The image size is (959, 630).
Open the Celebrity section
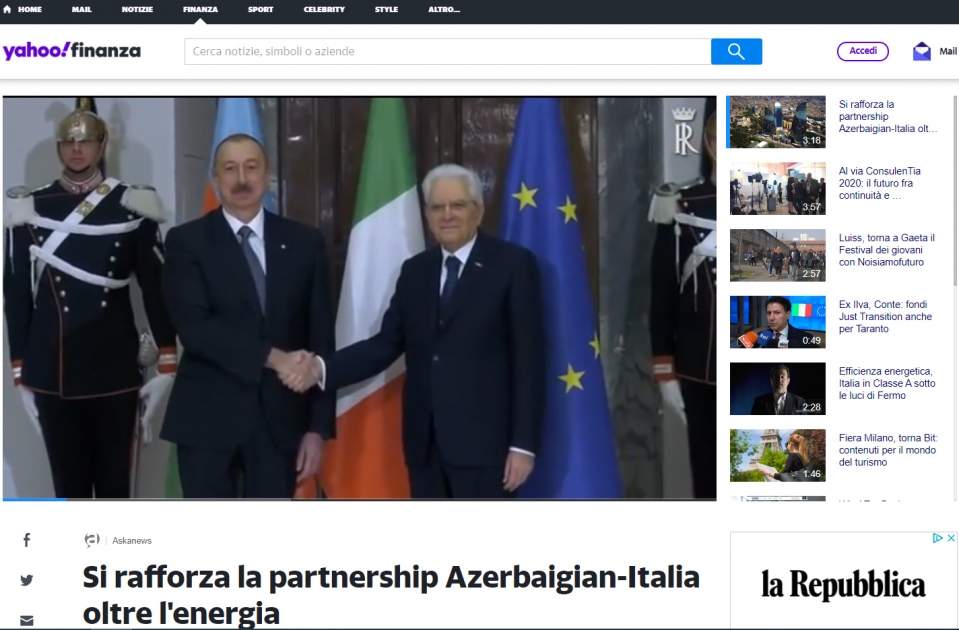324,9
